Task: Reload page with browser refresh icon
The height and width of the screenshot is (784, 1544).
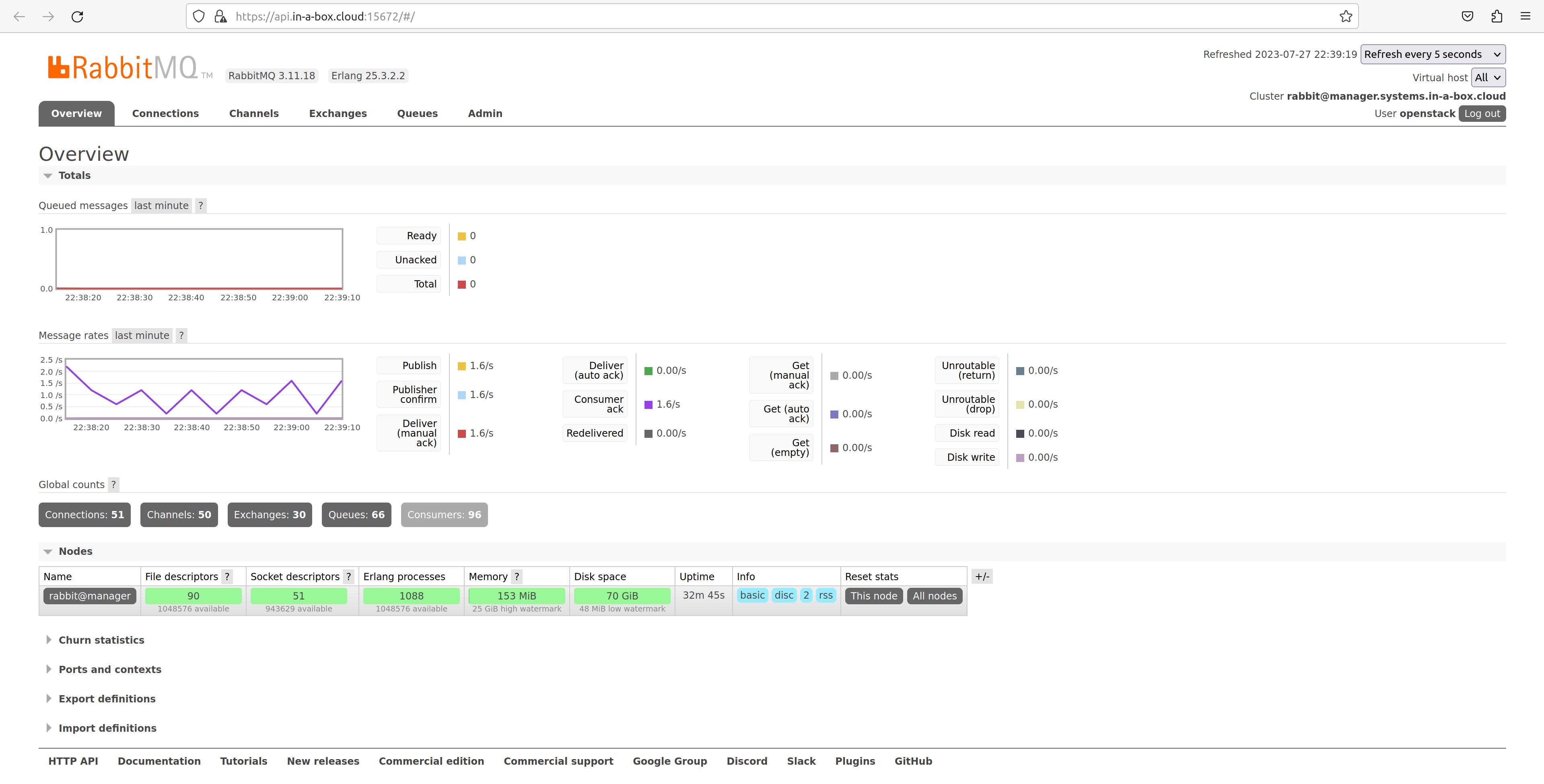Action: 77,17
